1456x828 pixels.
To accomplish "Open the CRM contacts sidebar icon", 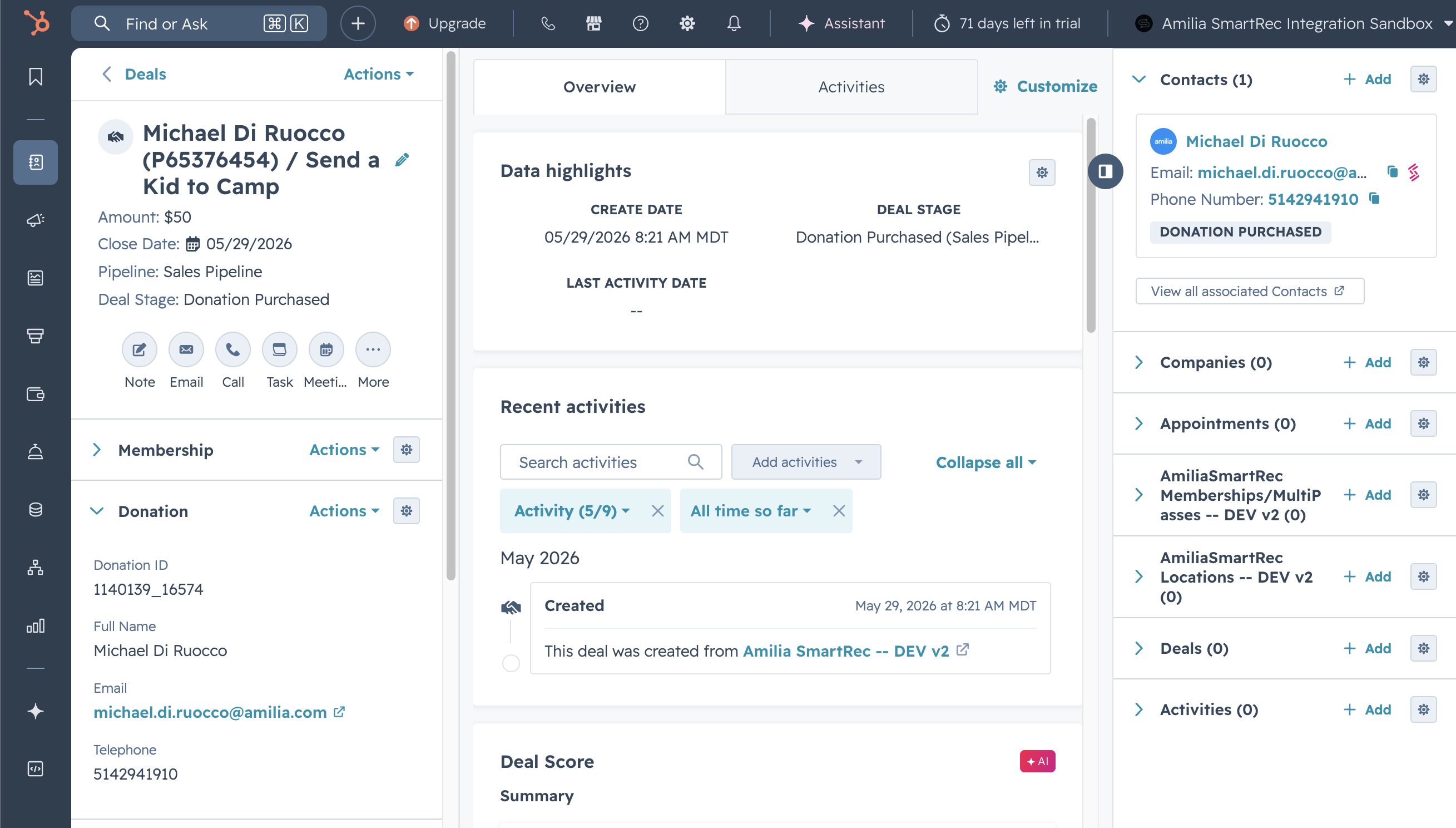I will pos(35,162).
